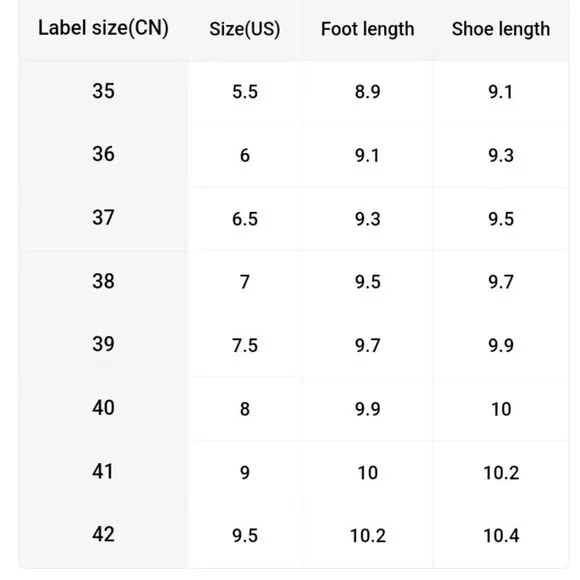580x580 pixels.
Task: Click shoe length 10.4 value
Action: [501, 536]
